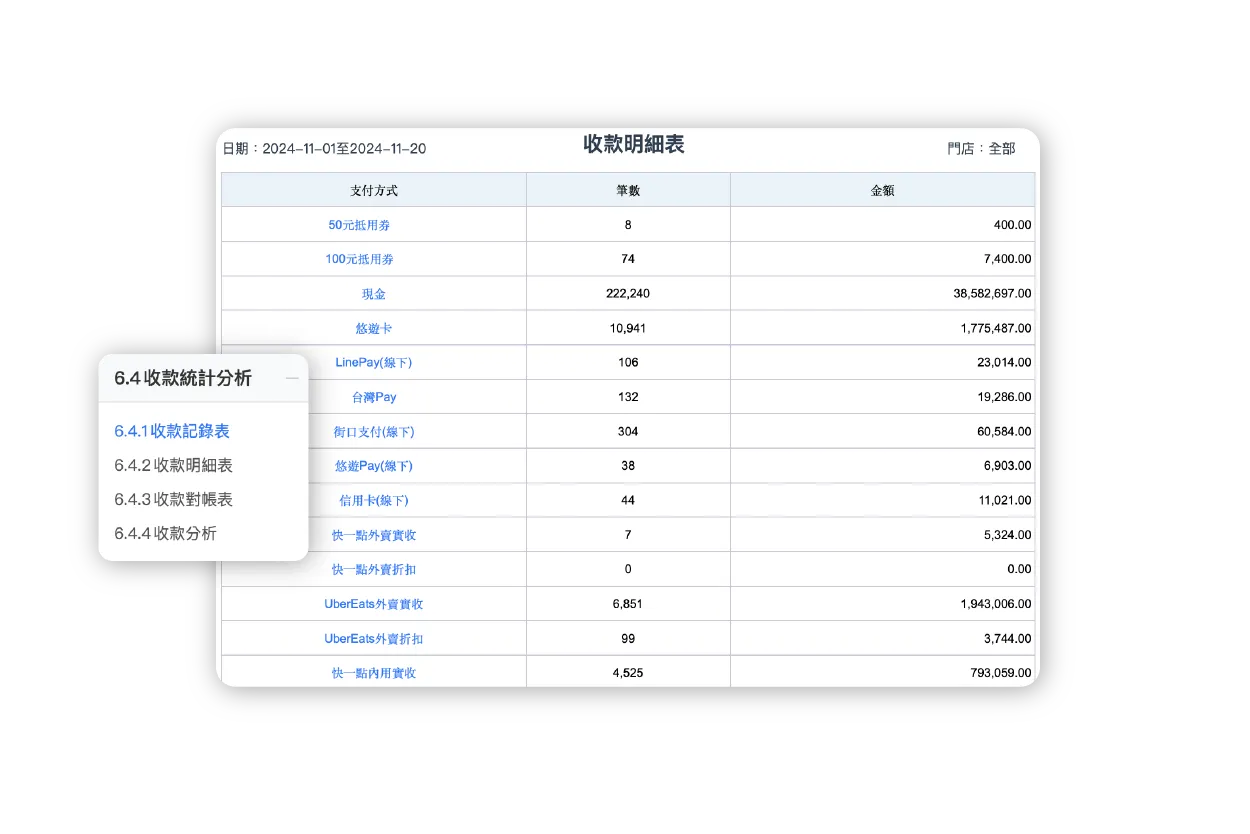Click the 收款明細表 report title
1250x834 pixels.
tap(634, 144)
